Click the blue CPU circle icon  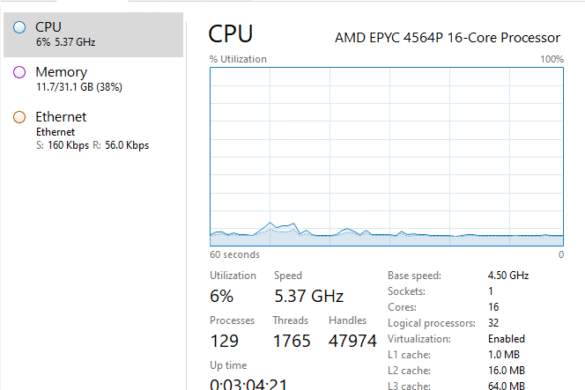coord(19,27)
